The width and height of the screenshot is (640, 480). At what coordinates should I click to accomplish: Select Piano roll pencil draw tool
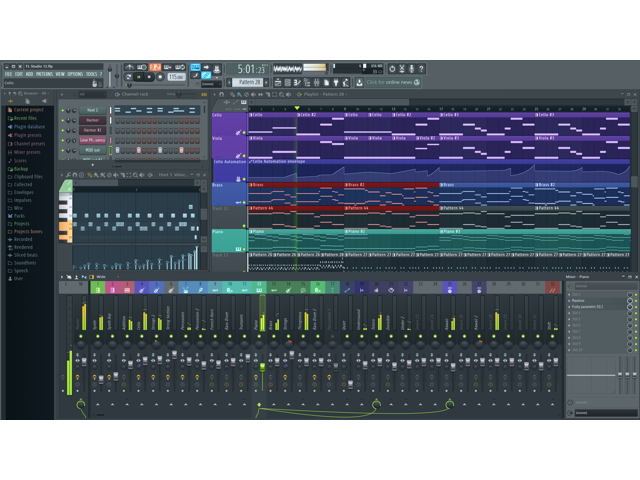[x=89, y=175]
